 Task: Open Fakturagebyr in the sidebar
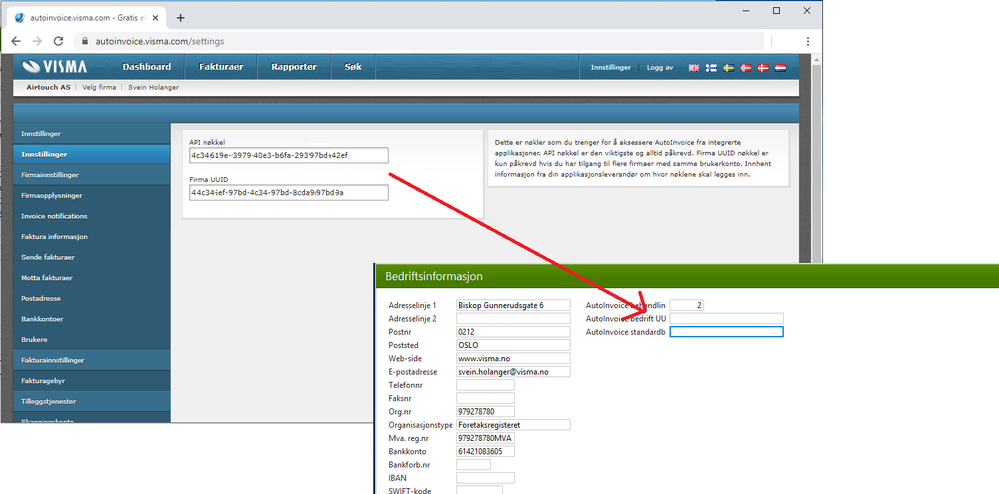click(x=92, y=381)
